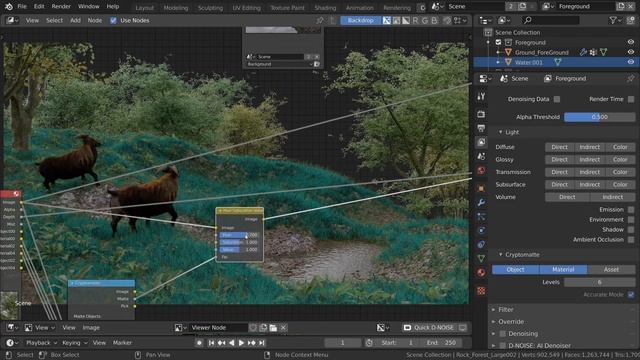640x360 pixels.
Task: Open the Window menu
Action: [89, 7]
